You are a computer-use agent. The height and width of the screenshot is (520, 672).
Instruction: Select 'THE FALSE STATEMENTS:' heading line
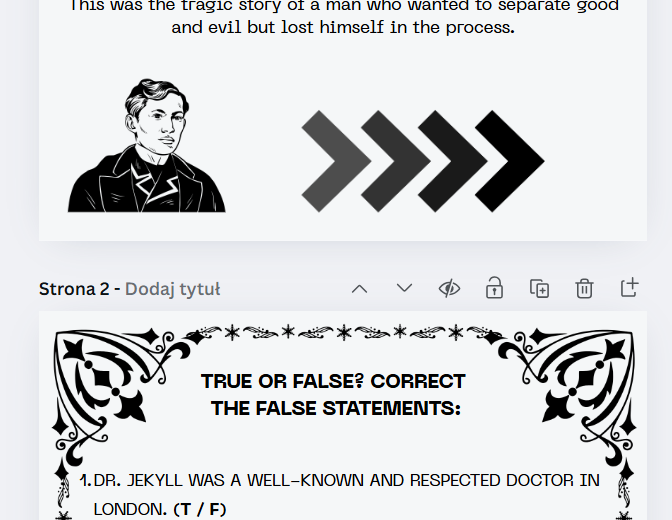point(336,408)
